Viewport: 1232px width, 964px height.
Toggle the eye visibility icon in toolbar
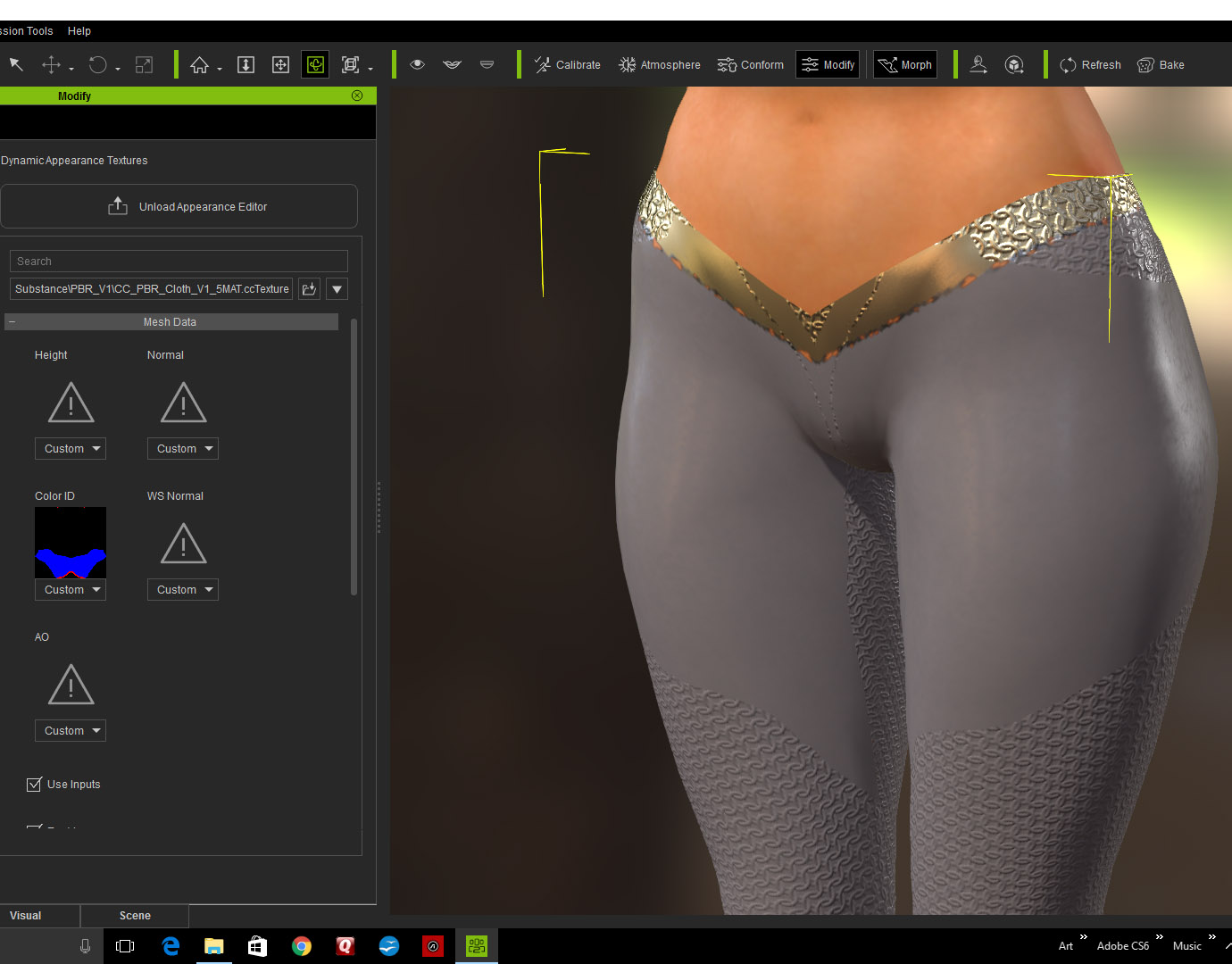point(417,64)
